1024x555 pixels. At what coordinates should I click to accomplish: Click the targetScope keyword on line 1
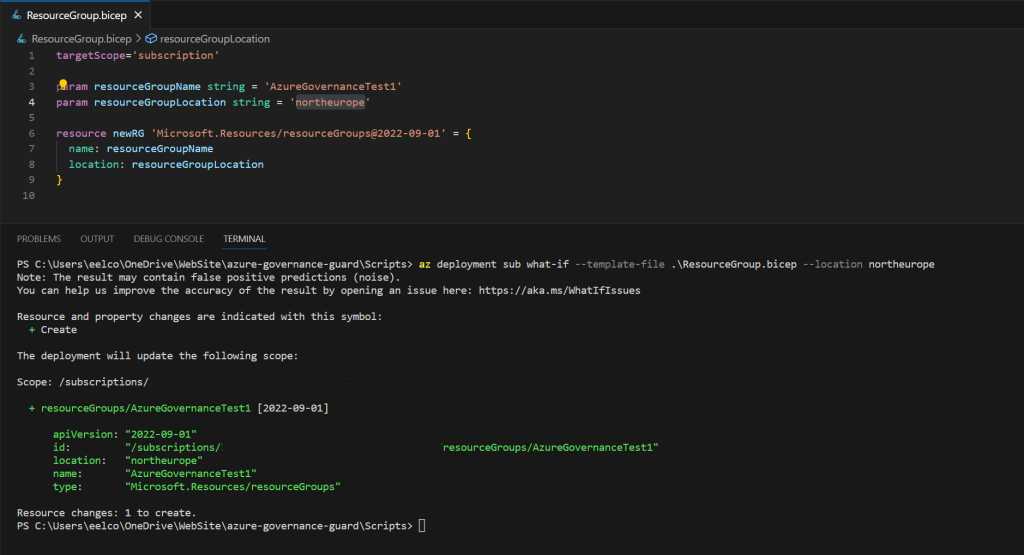coord(90,56)
